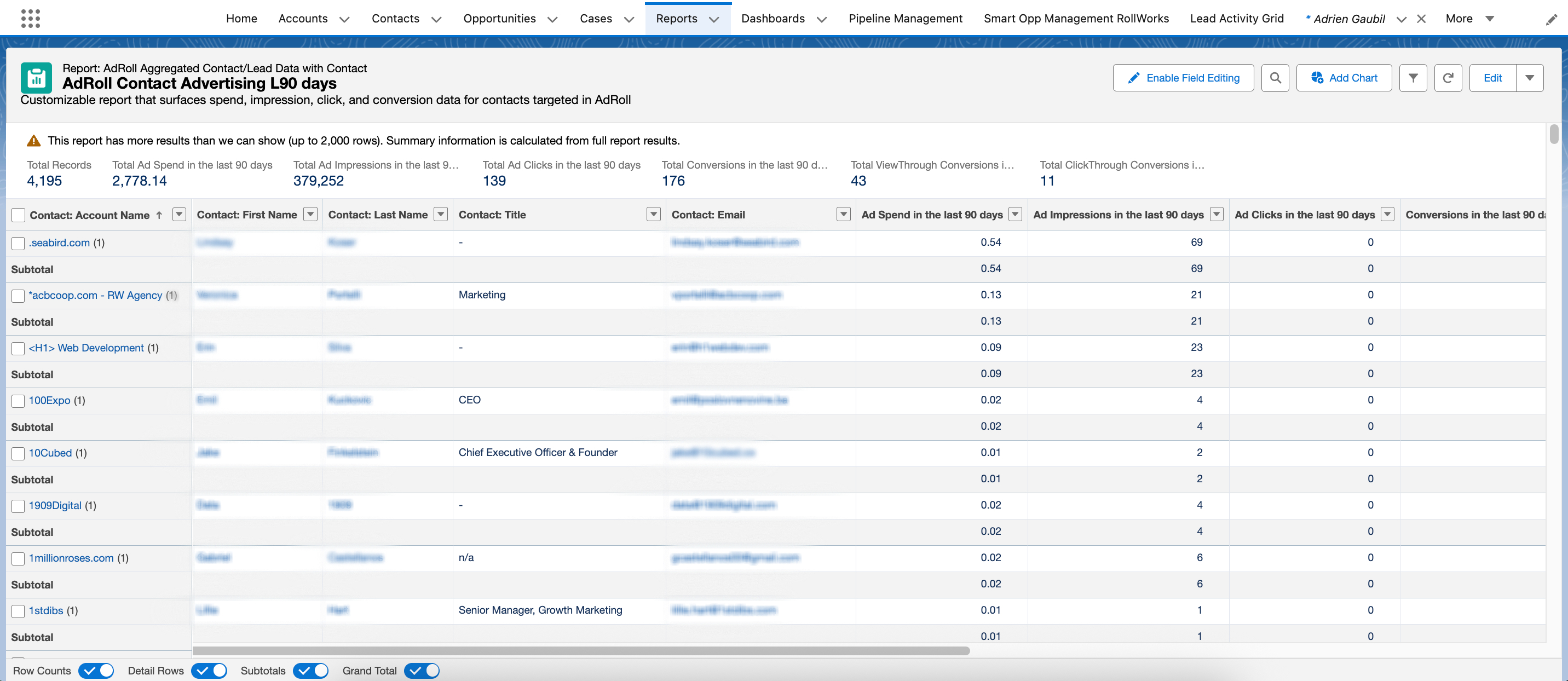Tick the select-all header checkbox
Image resolution: width=1568 pixels, height=681 pixels.
pyautogui.click(x=18, y=215)
